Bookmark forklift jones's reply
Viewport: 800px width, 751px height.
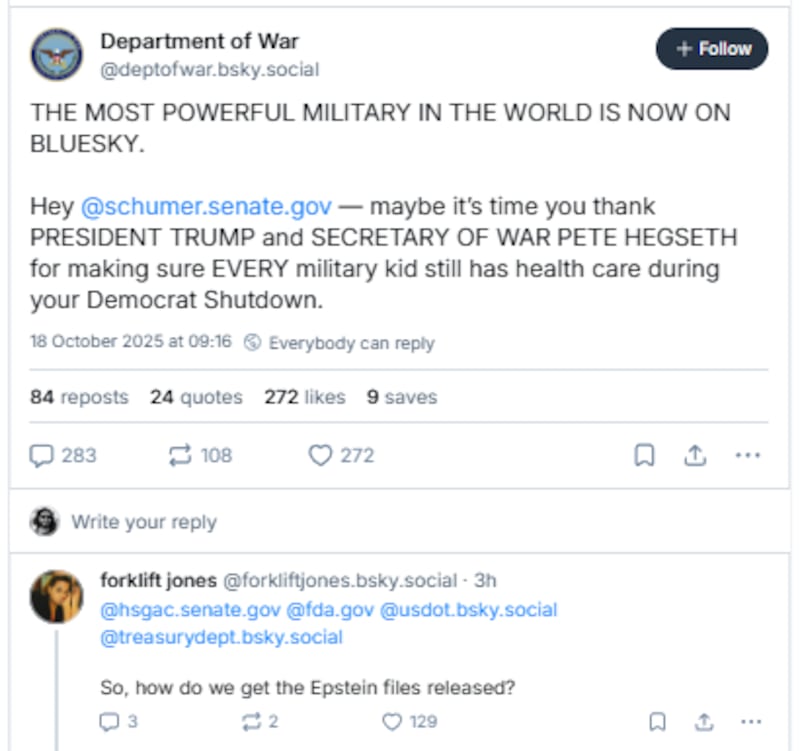pos(656,721)
